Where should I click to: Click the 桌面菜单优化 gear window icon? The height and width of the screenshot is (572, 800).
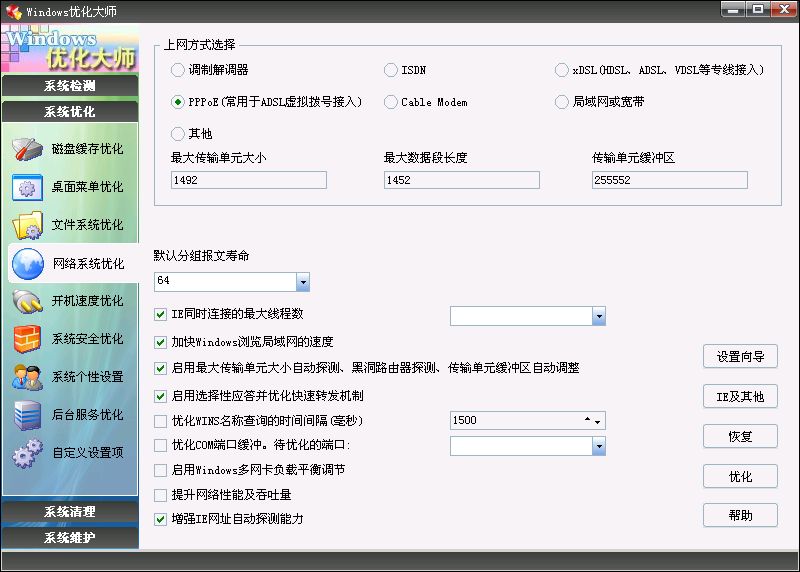tap(27, 187)
